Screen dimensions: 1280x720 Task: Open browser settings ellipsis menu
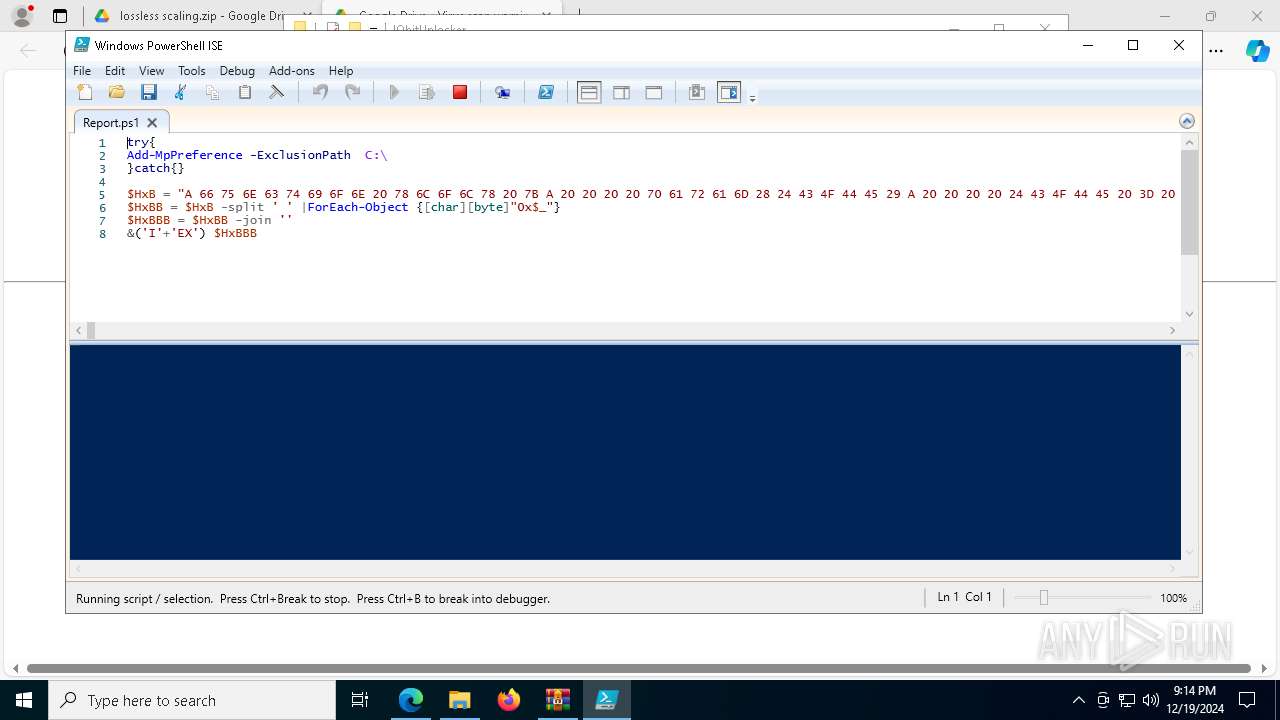1216,50
